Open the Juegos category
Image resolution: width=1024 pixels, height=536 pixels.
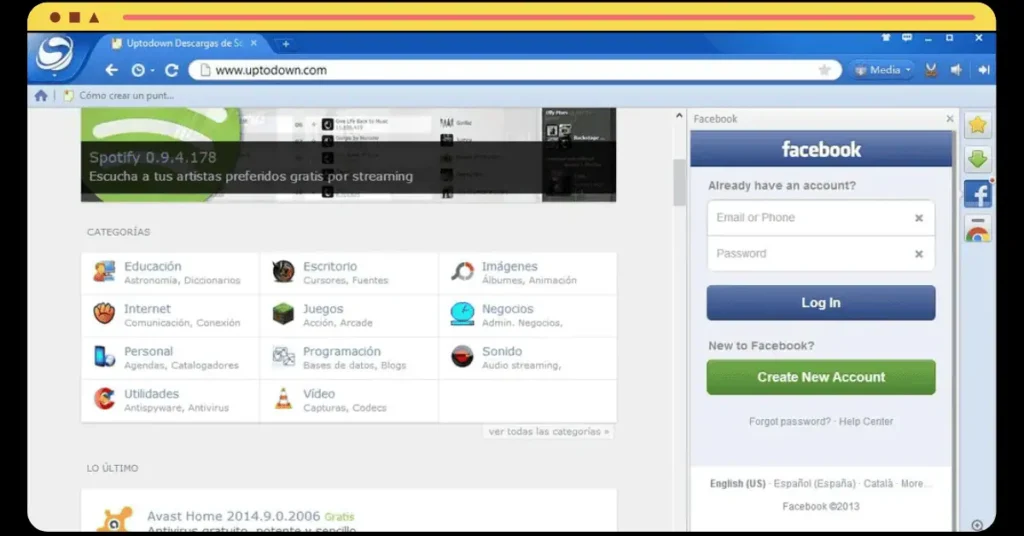pyautogui.click(x=349, y=315)
